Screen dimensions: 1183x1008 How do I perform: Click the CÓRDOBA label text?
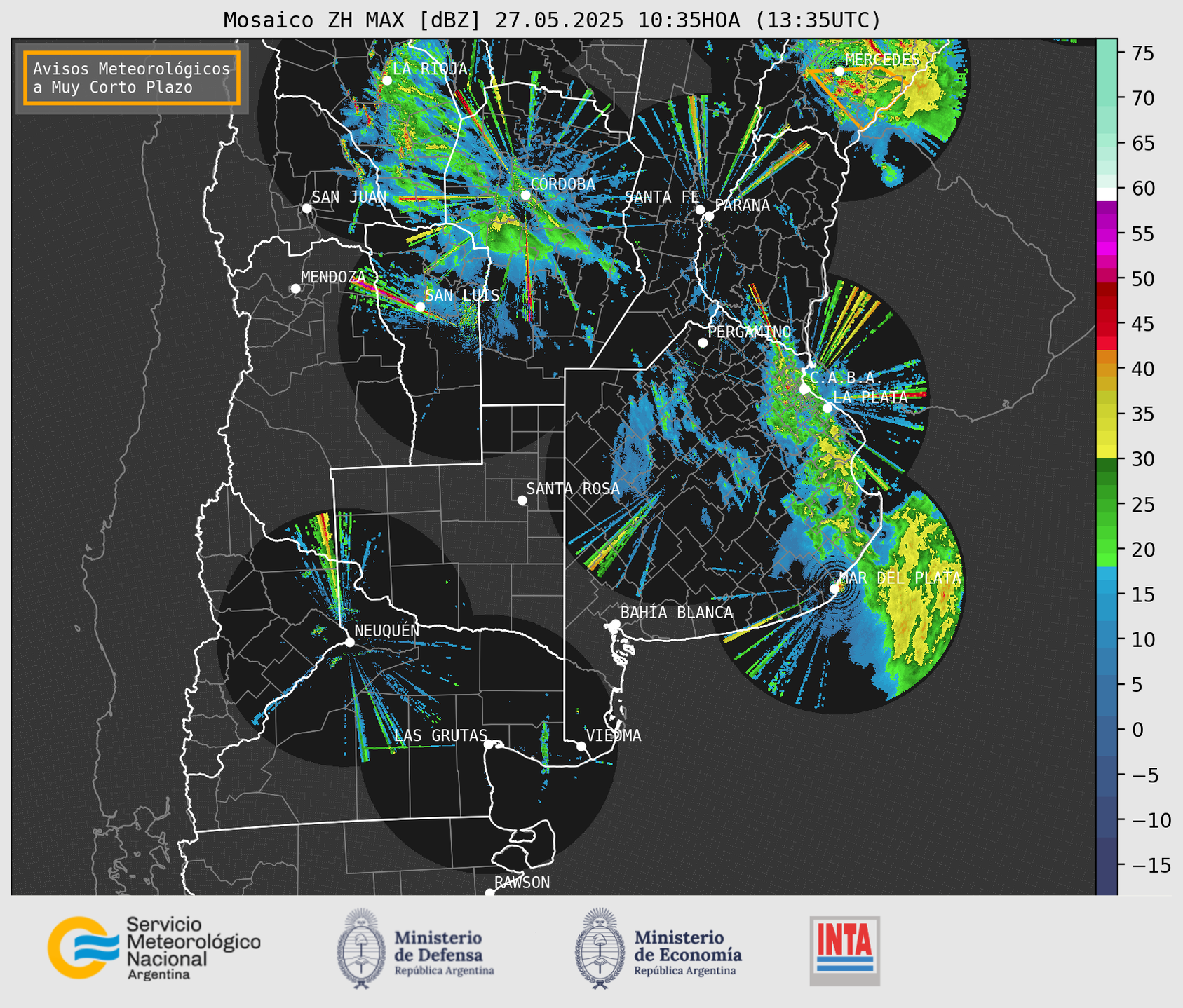coord(562,184)
